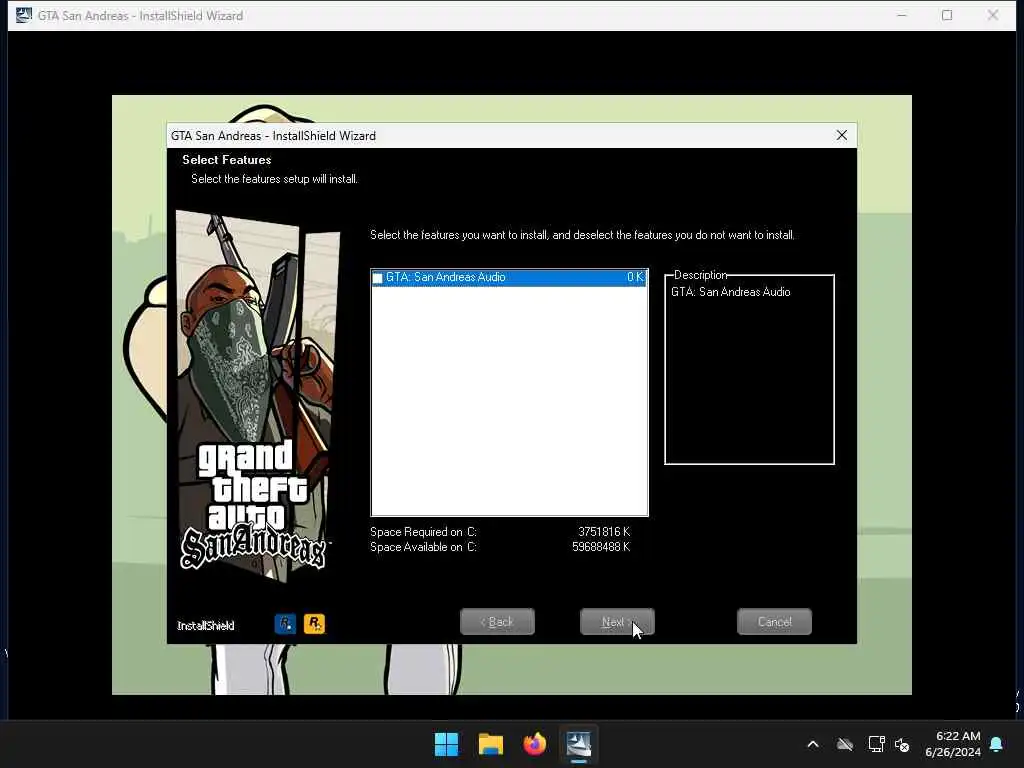The height and width of the screenshot is (768, 1024).
Task: Show hidden system tray icons
Action: (813, 744)
